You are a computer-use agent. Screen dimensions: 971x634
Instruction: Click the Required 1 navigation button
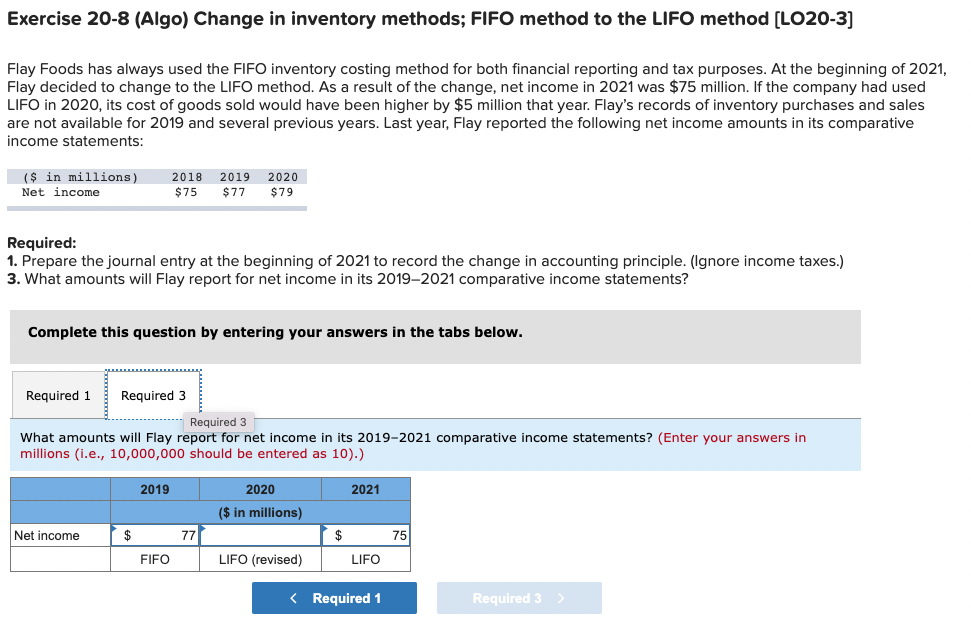tap(334, 597)
